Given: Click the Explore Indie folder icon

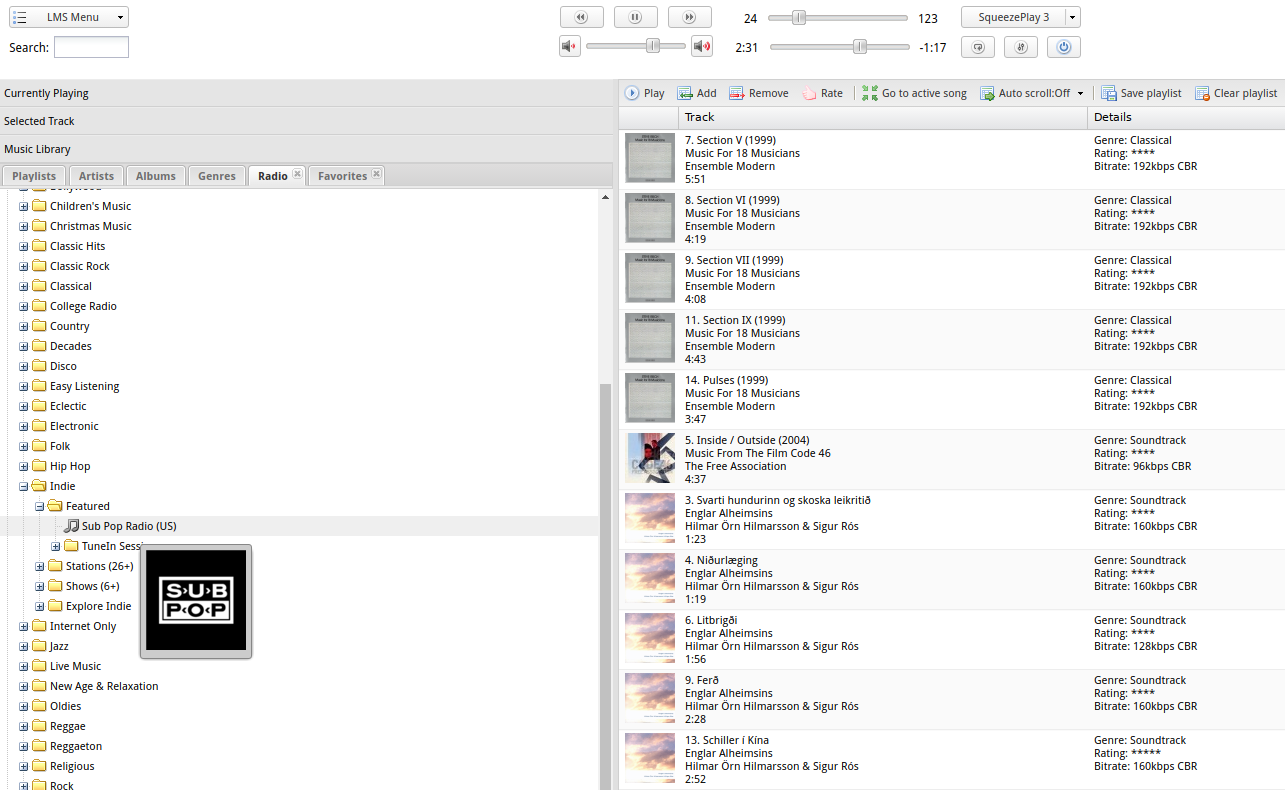Looking at the screenshot, I should [55, 606].
